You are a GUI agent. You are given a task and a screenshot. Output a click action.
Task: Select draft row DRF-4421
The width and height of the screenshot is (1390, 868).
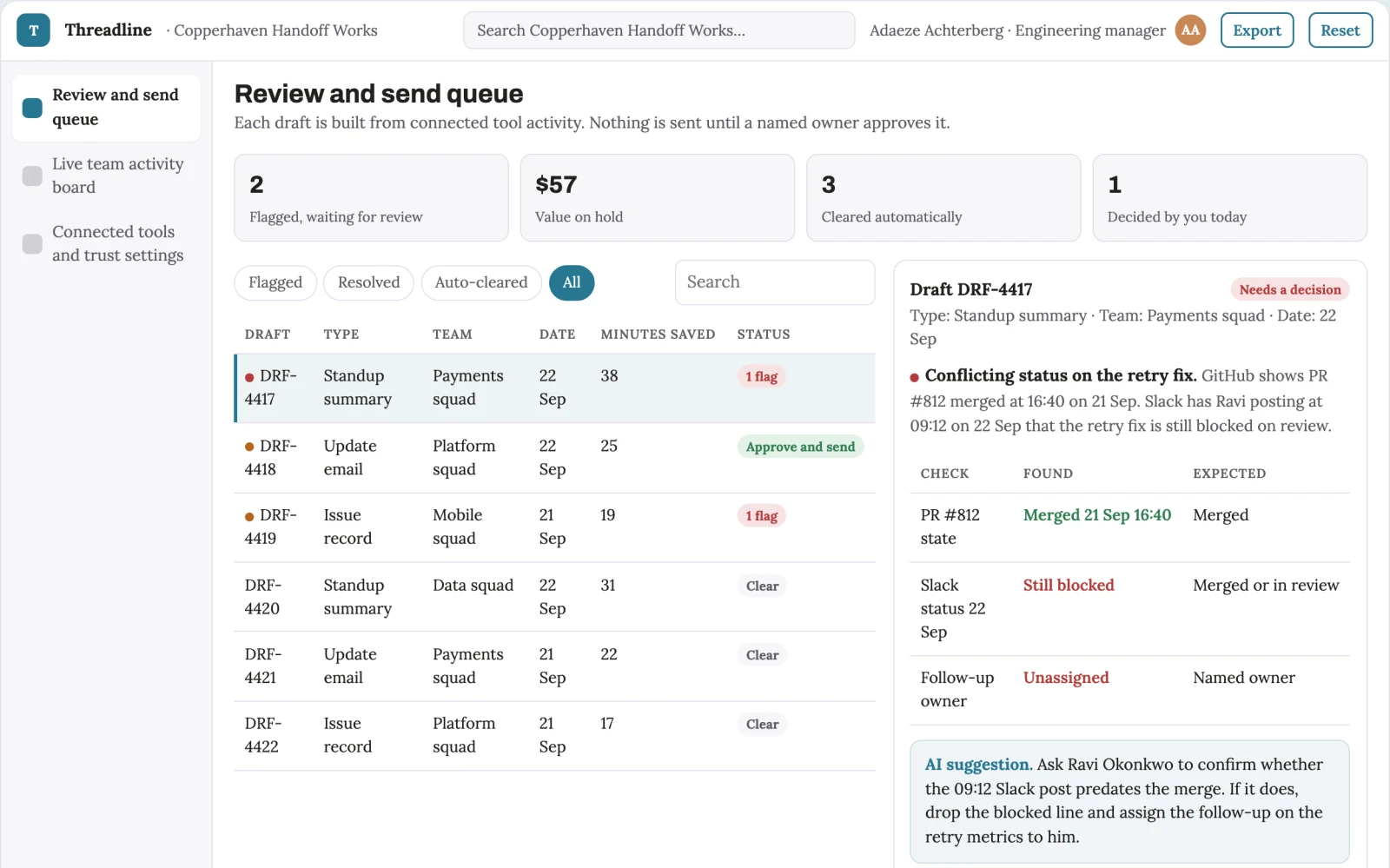pyautogui.click(x=554, y=666)
